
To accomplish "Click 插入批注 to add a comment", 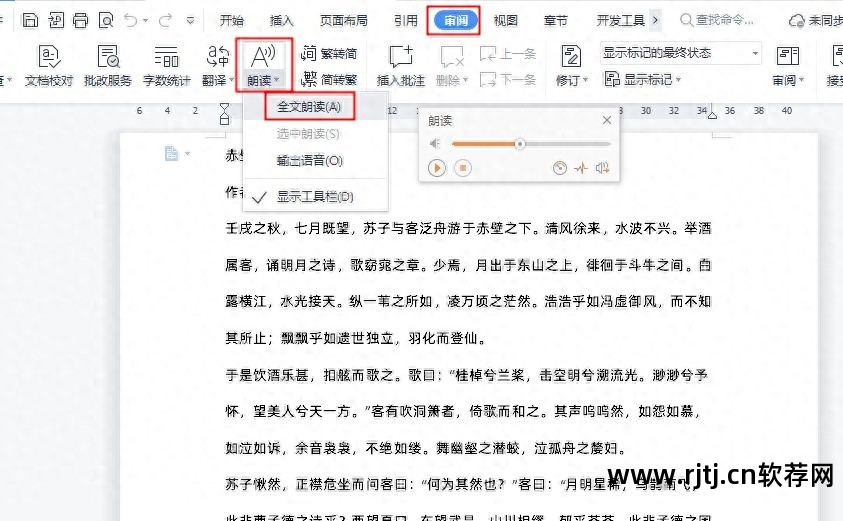I will click(401, 66).
